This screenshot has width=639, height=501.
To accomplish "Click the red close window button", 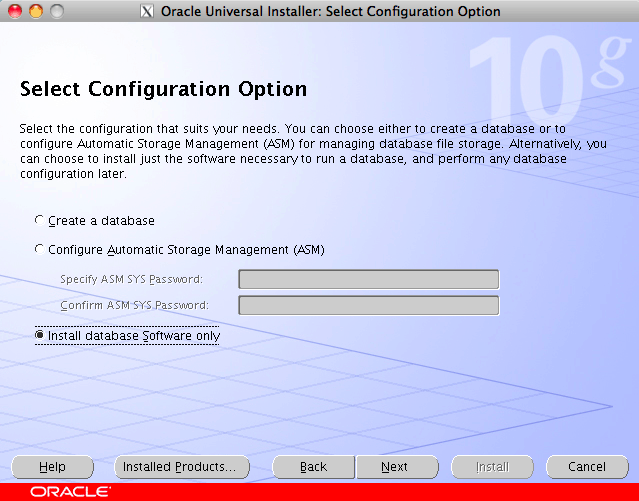I will [16, 12].
